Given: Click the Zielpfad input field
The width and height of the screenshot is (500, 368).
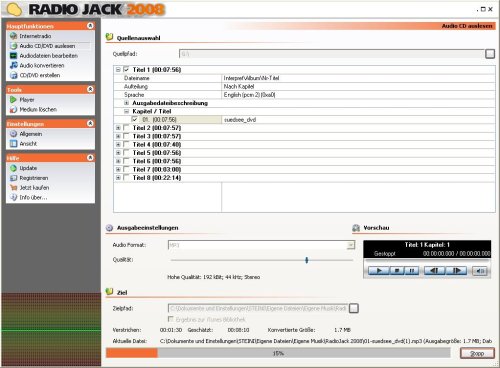Looking at the screenshot, I should click(x=258, y=308).
